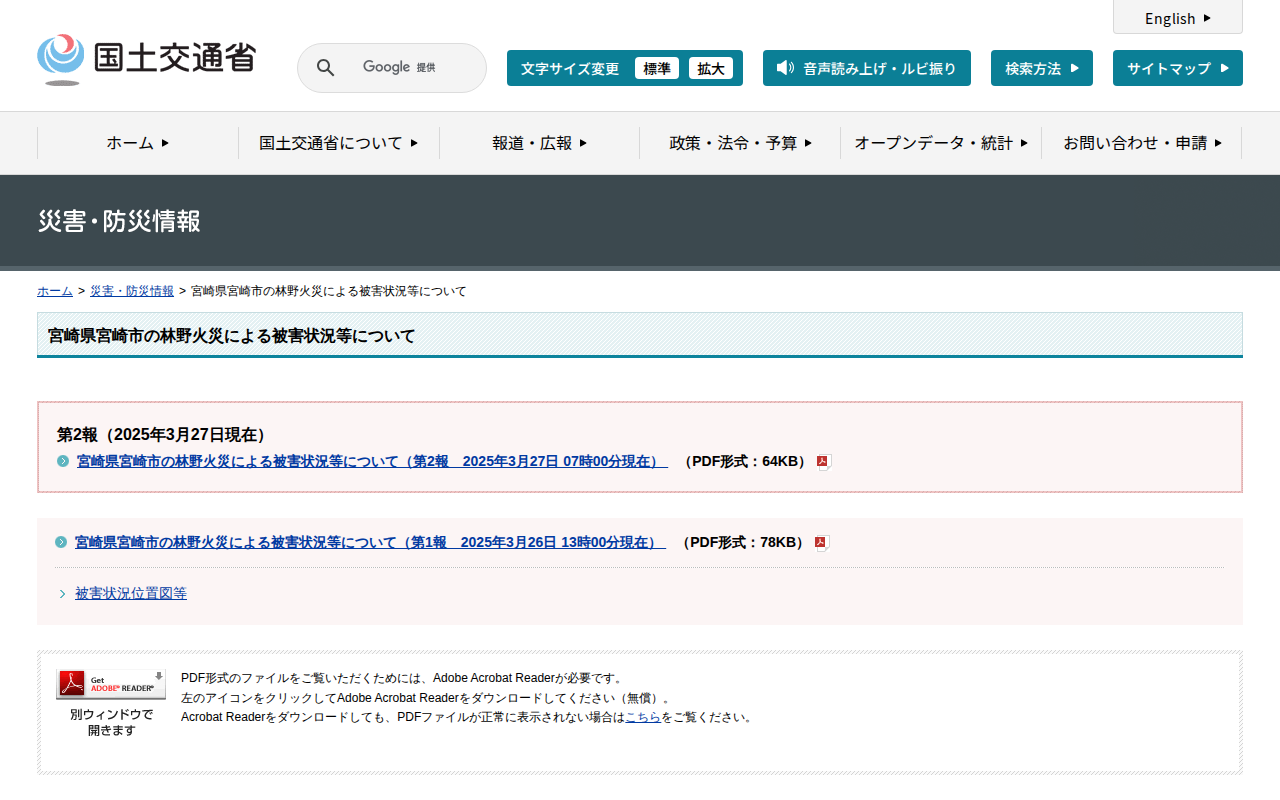
Task: Expand the 政策・法令・予算 menu
Action: tap(740, 143)
